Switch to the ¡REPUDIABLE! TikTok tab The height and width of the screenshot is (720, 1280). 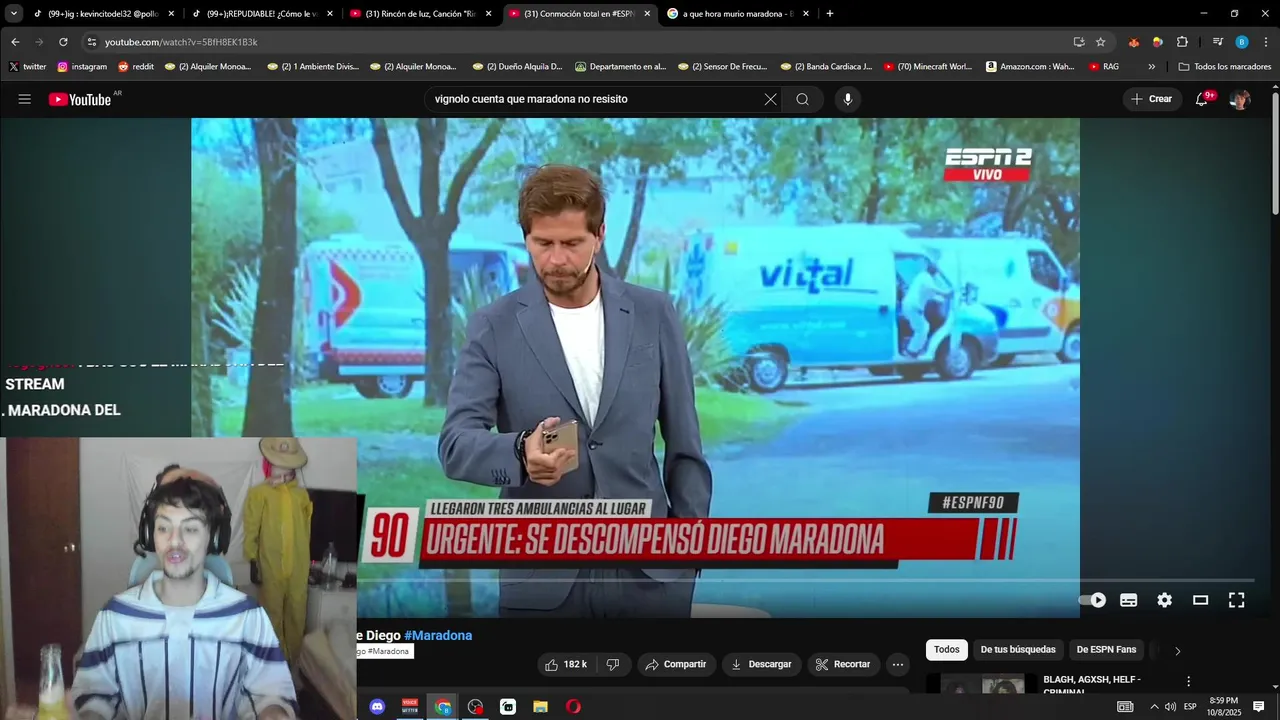coord(262,14)
